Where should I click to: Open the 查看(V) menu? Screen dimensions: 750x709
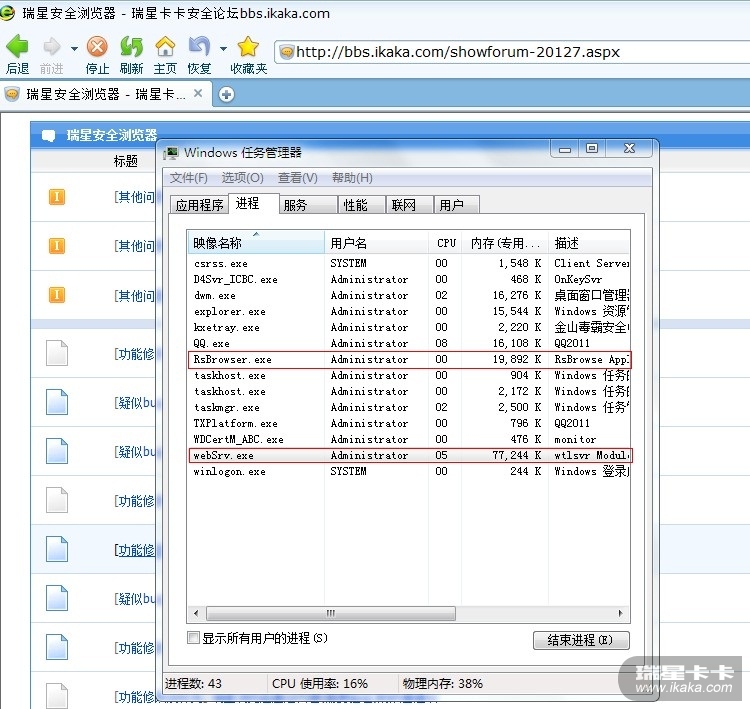(298, 178)
